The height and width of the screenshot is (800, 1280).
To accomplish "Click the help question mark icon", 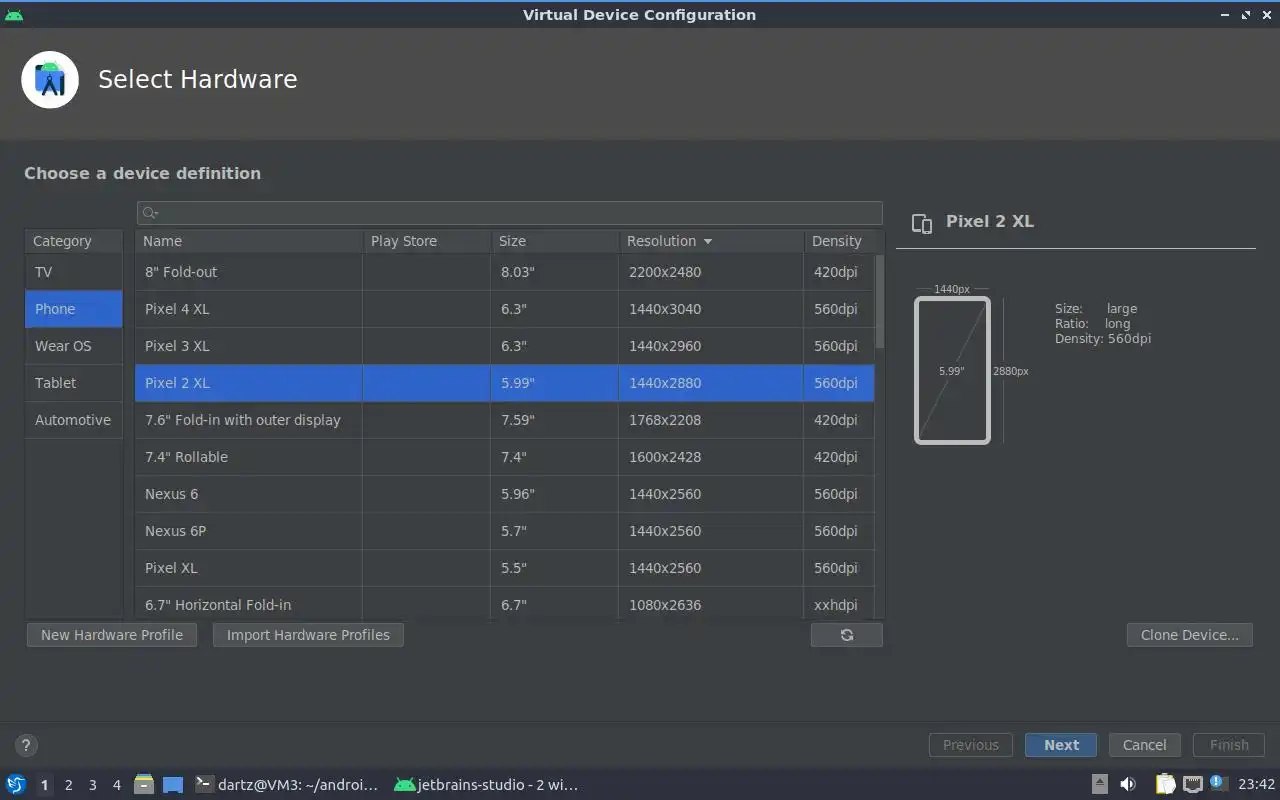I will (26, 745).
